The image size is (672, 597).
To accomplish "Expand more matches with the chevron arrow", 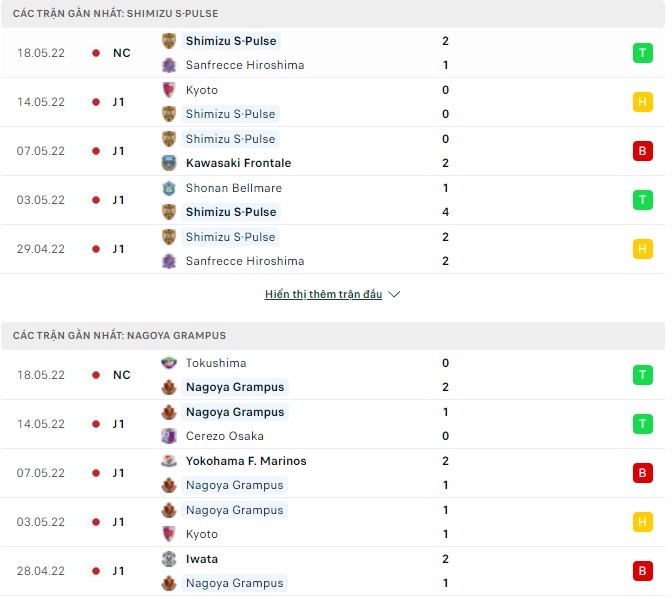I will click(x=394, y=295).
